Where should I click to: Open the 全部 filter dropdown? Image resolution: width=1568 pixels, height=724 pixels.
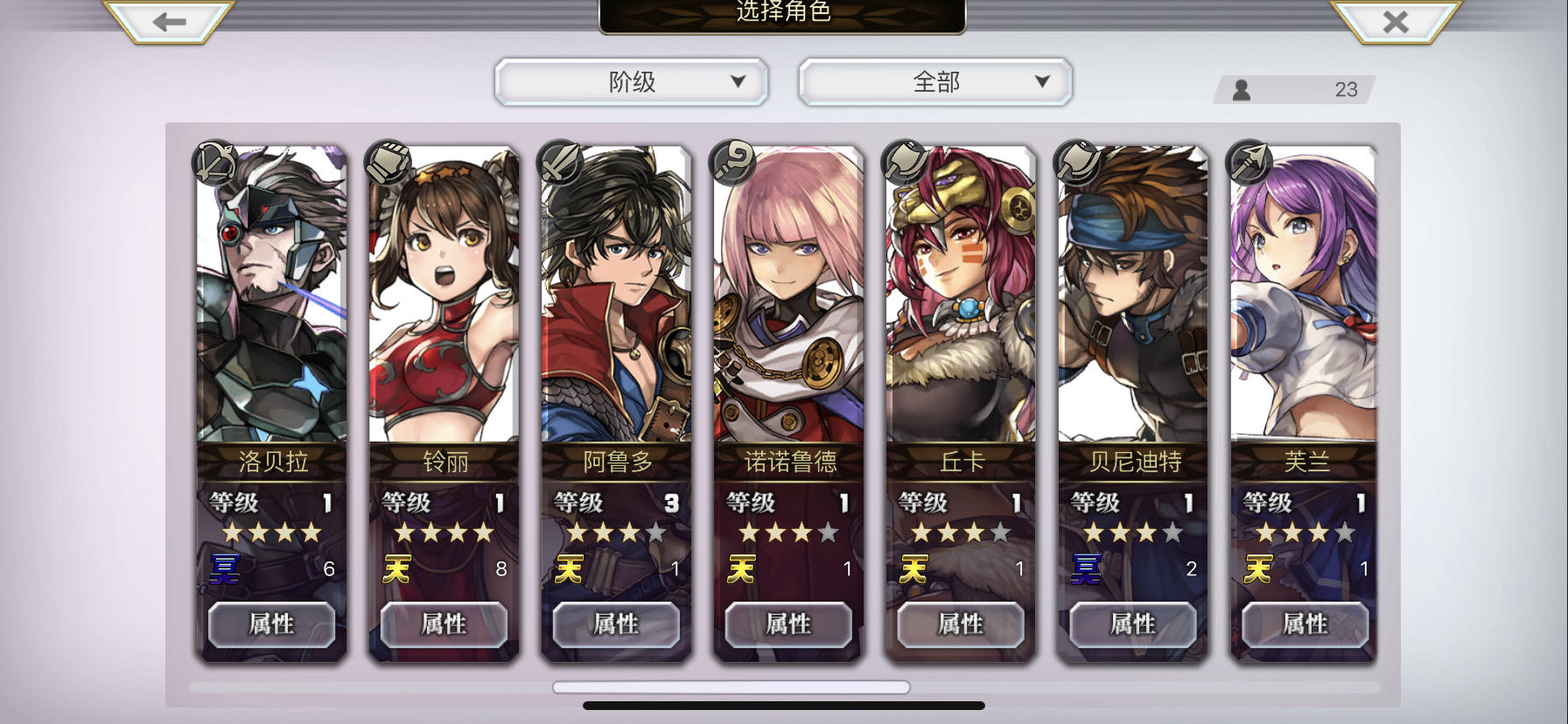point(935,82)
